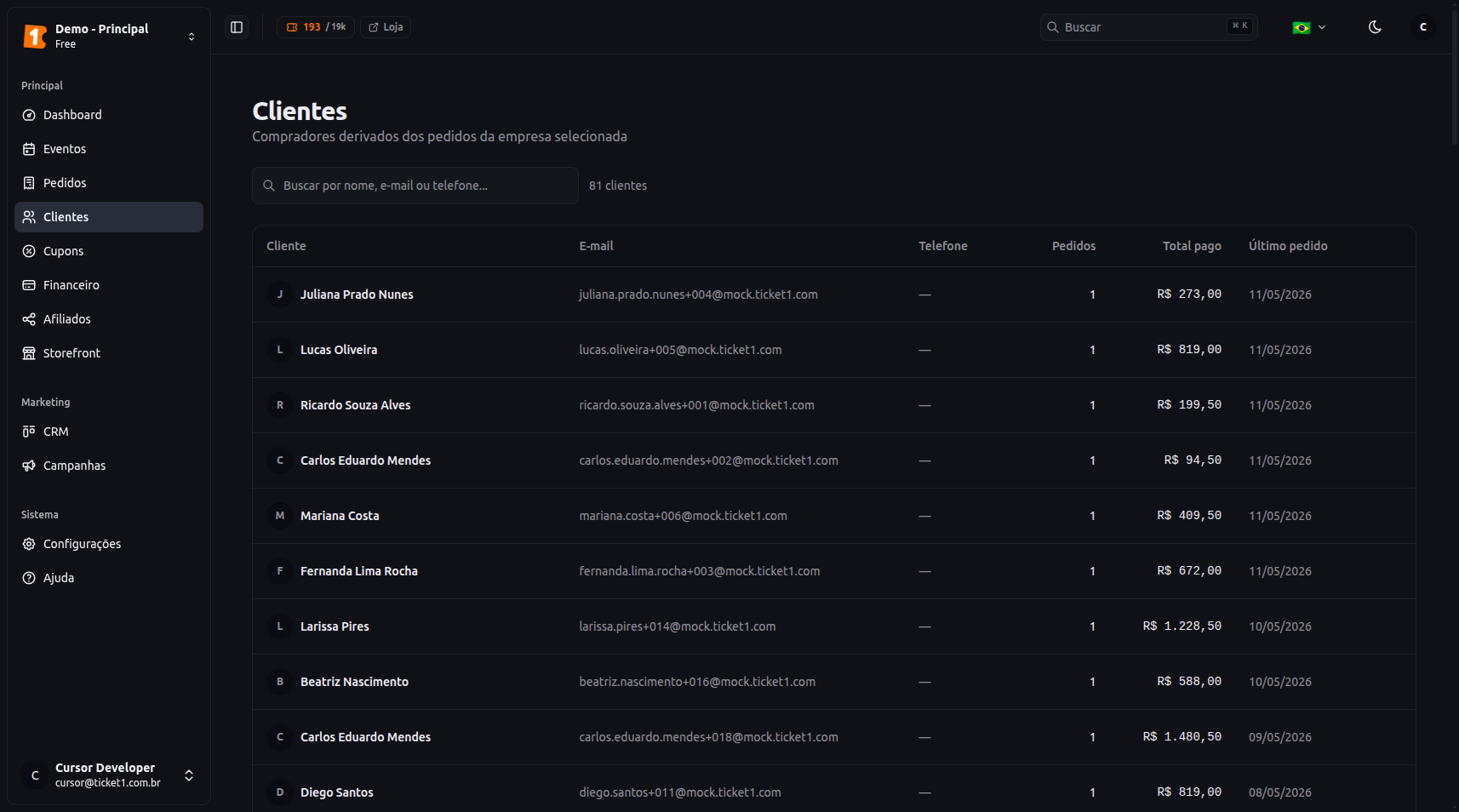Open the Cupons section
Screen dimensions: 1459x812
point(109,251)
